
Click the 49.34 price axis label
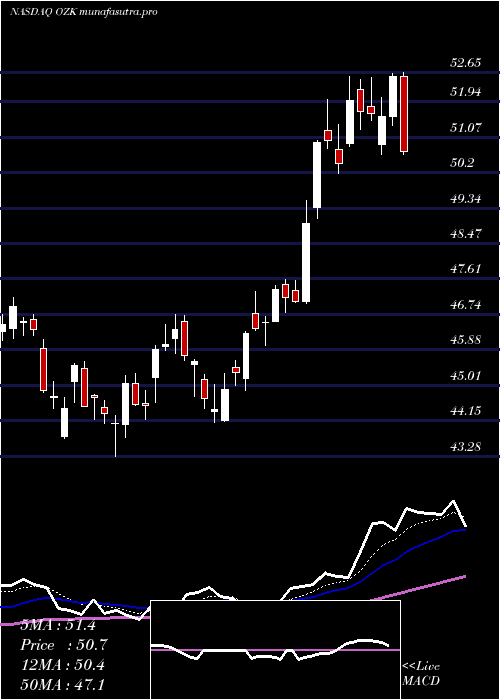point(466,198)
